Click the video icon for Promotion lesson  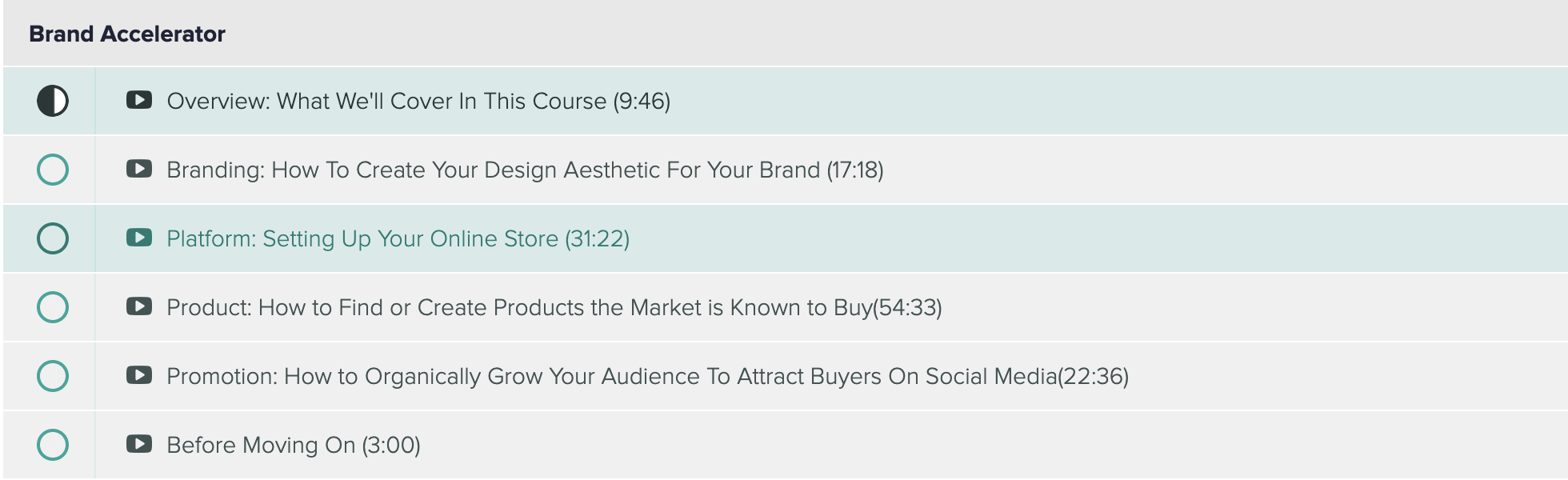139,375
